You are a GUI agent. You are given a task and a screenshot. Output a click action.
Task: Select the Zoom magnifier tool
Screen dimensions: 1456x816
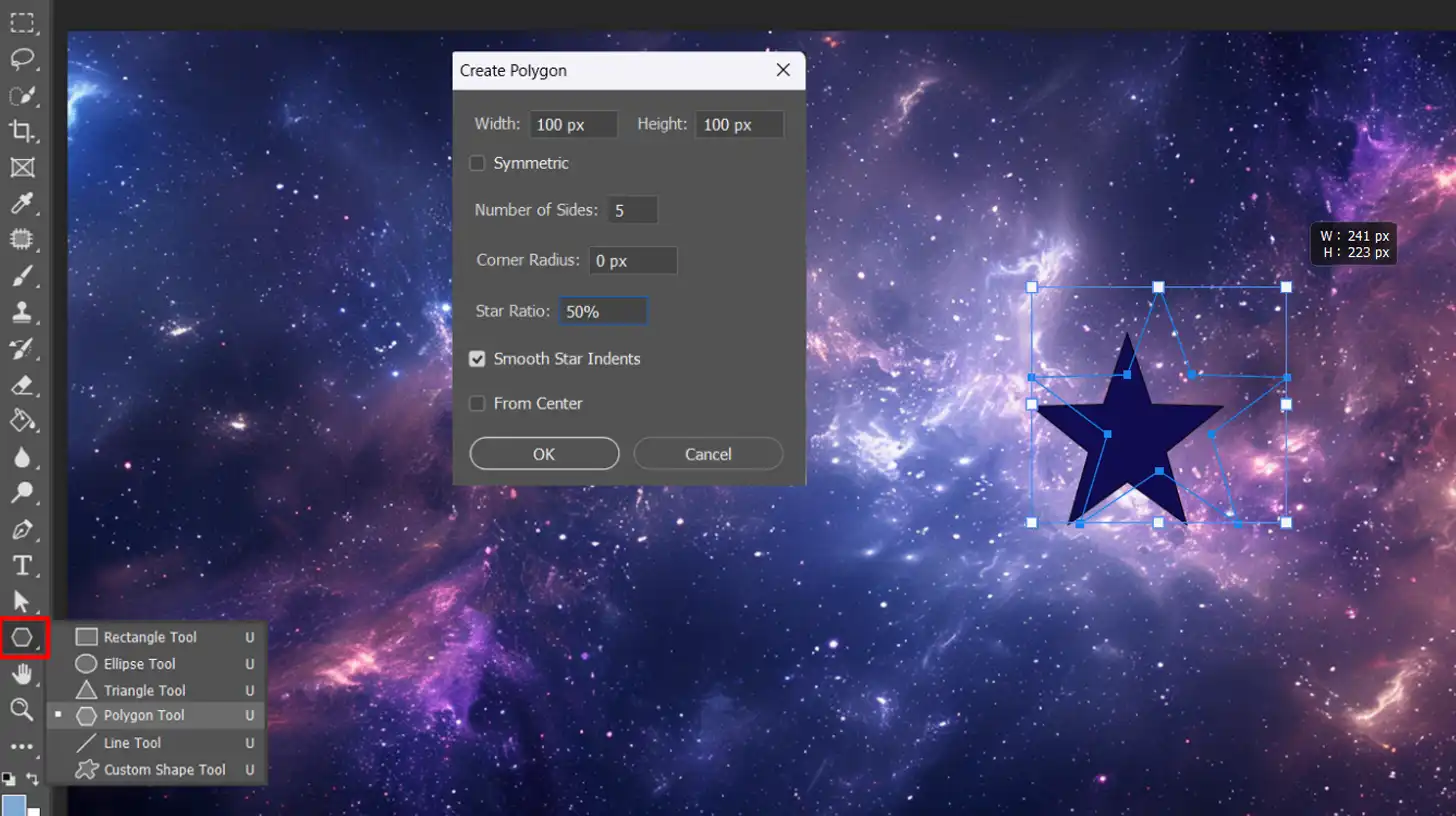[22, 710]
